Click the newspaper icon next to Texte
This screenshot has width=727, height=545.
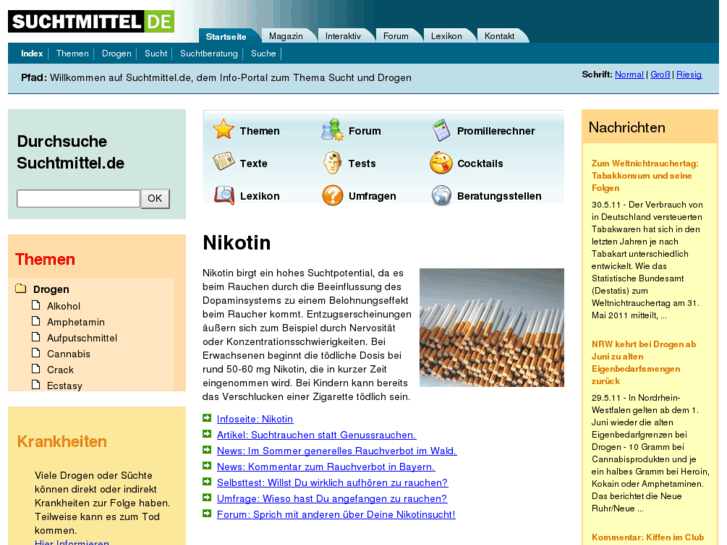click(223, 162)
